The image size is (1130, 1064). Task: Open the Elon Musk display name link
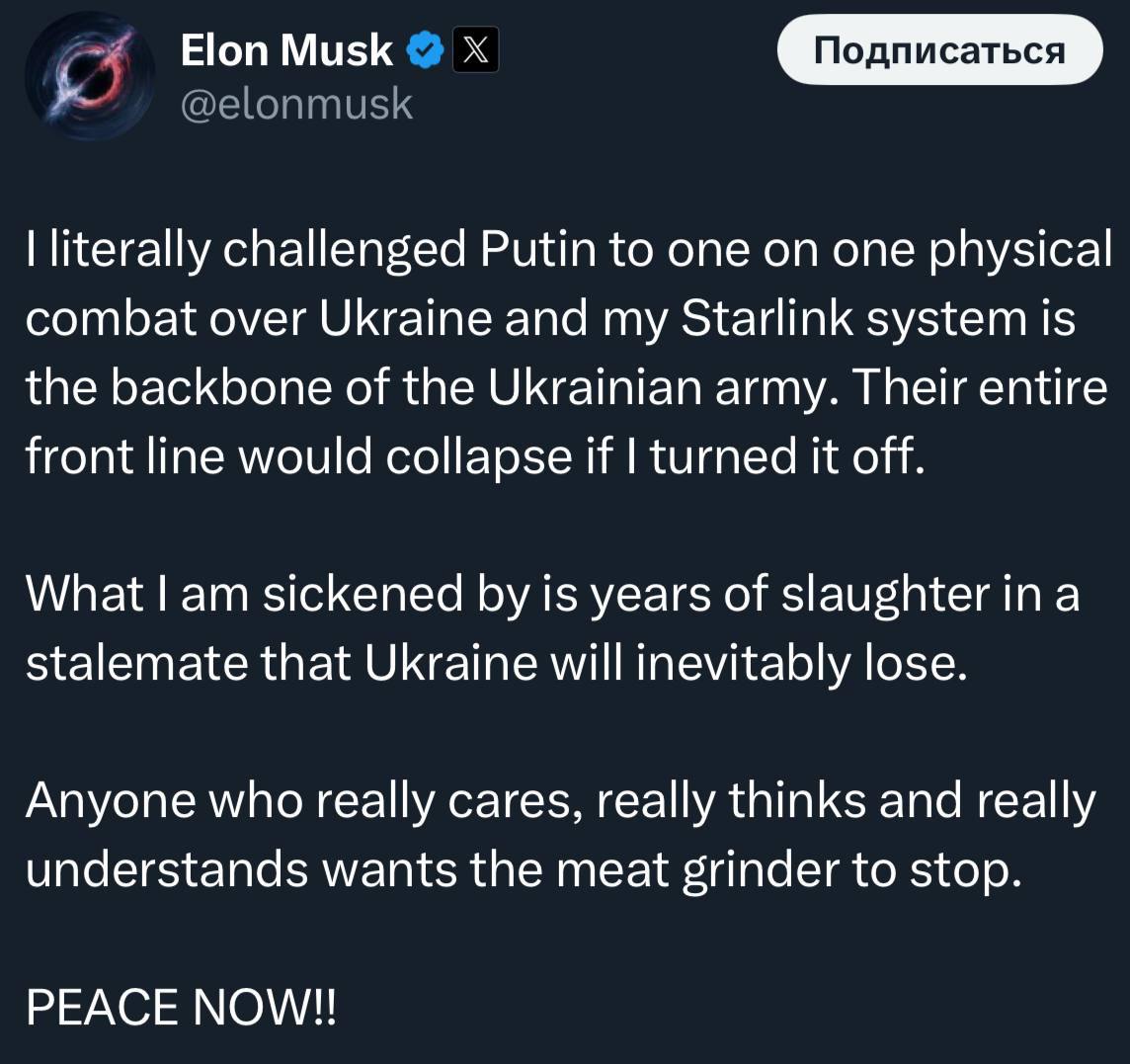click(x=286, y=50)
